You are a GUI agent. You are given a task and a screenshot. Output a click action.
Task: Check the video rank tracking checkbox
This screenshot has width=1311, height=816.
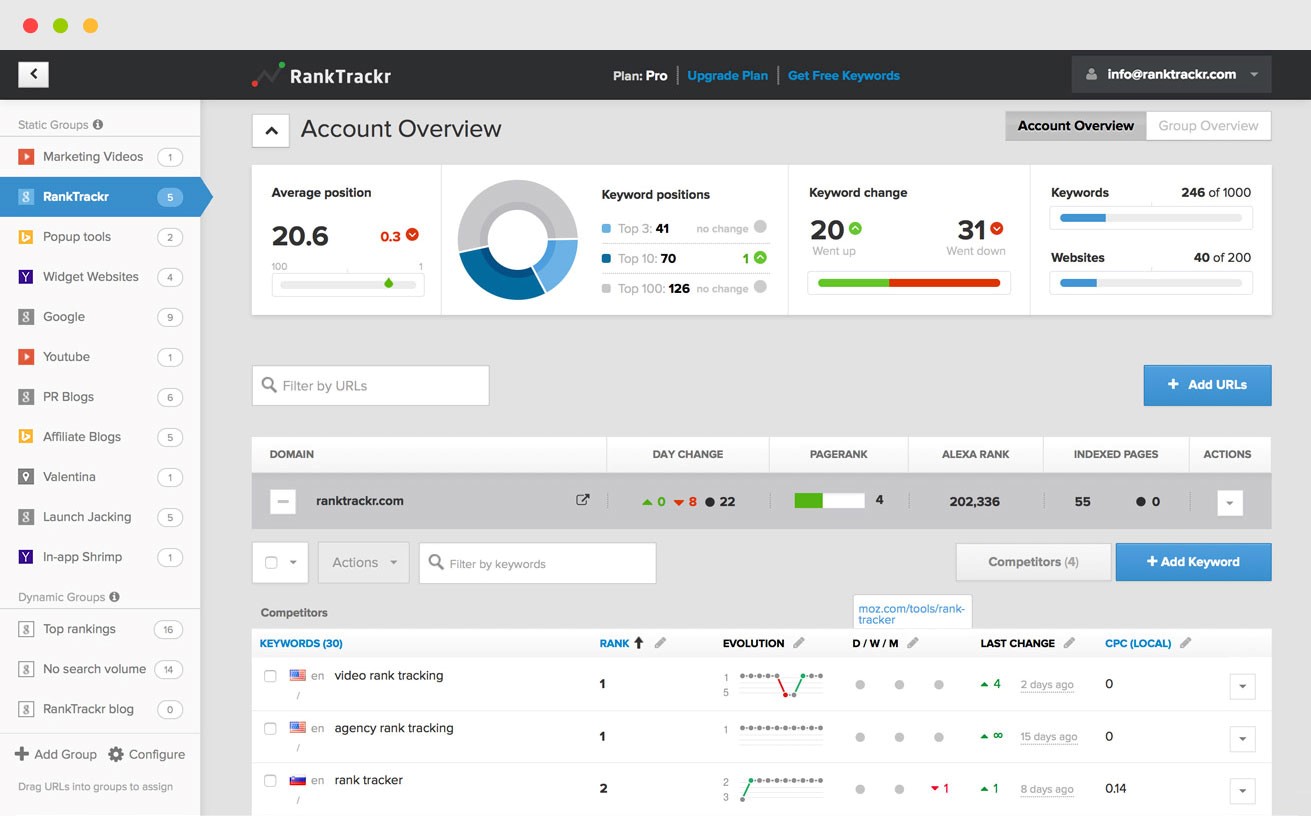270,677
